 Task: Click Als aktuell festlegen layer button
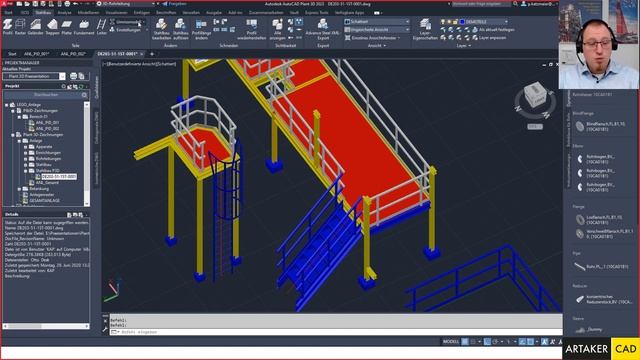pyautogui.click(x=493, y=30)
